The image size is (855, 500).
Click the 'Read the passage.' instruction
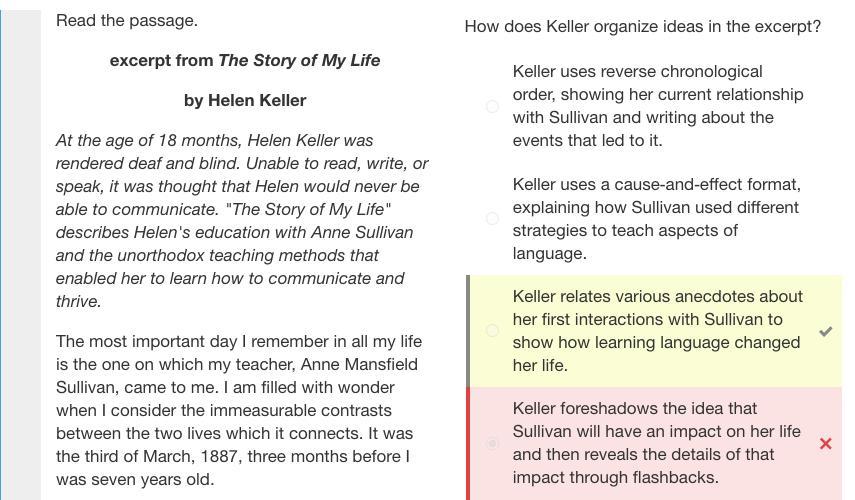[127, 21]
